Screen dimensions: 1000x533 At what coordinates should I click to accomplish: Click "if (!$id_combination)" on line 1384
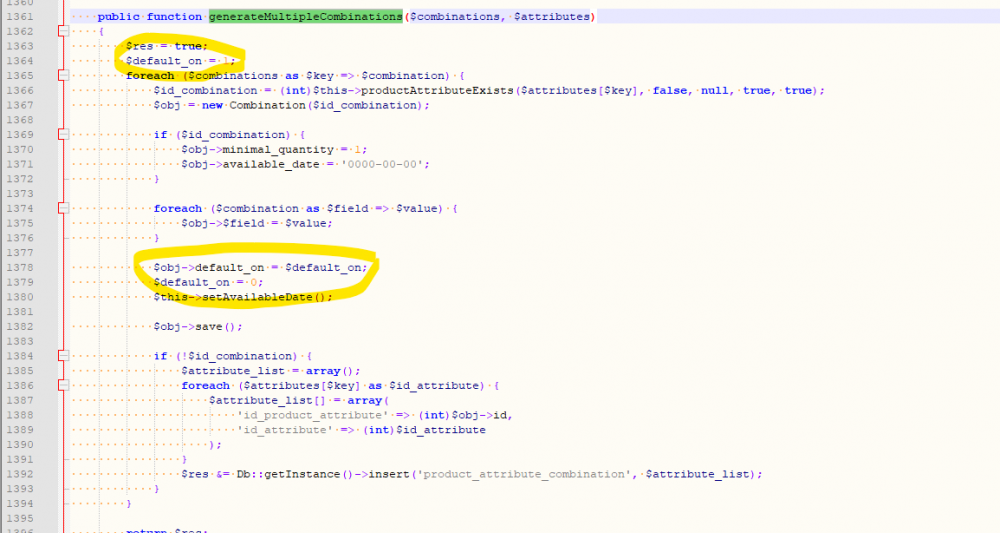coord(226,356)
